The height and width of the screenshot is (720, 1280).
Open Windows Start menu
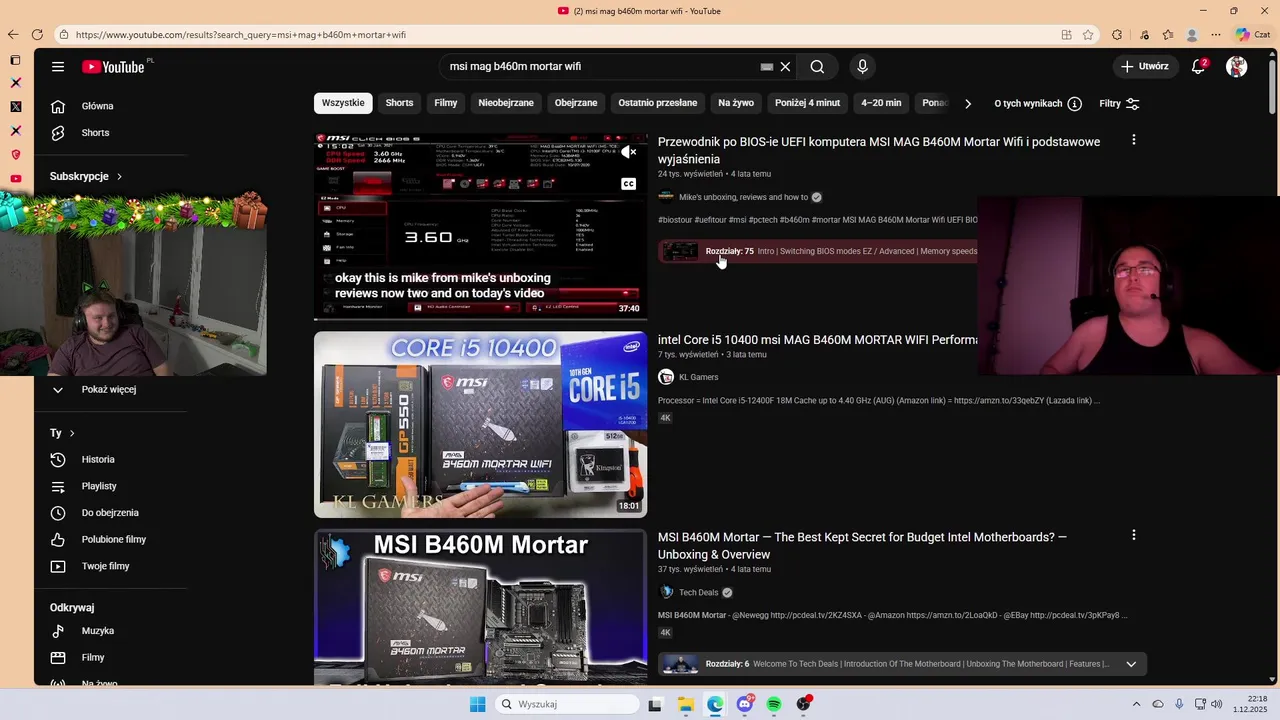point(477,704)
